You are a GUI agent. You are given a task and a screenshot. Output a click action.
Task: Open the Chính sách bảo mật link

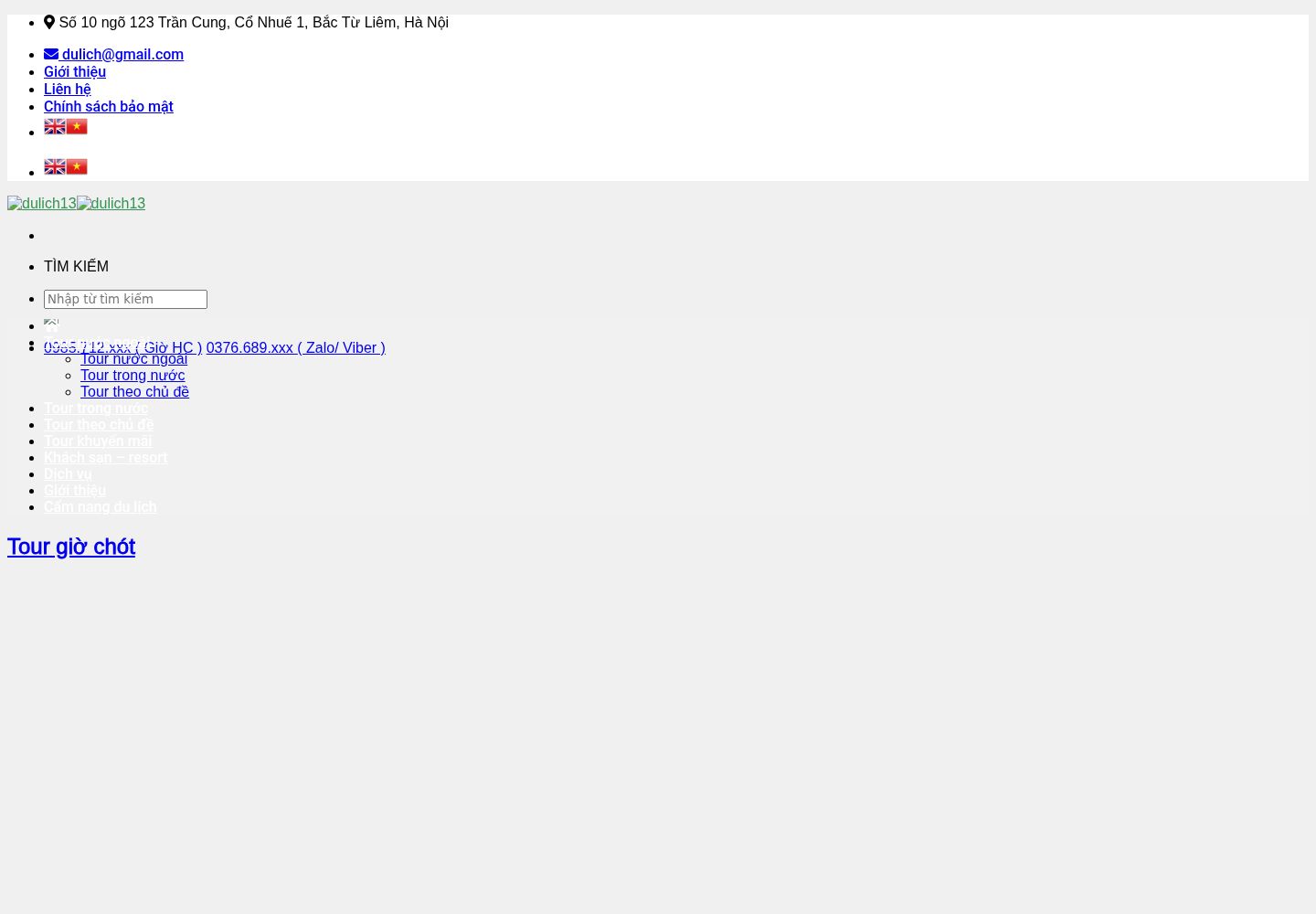tap(109, 106)
